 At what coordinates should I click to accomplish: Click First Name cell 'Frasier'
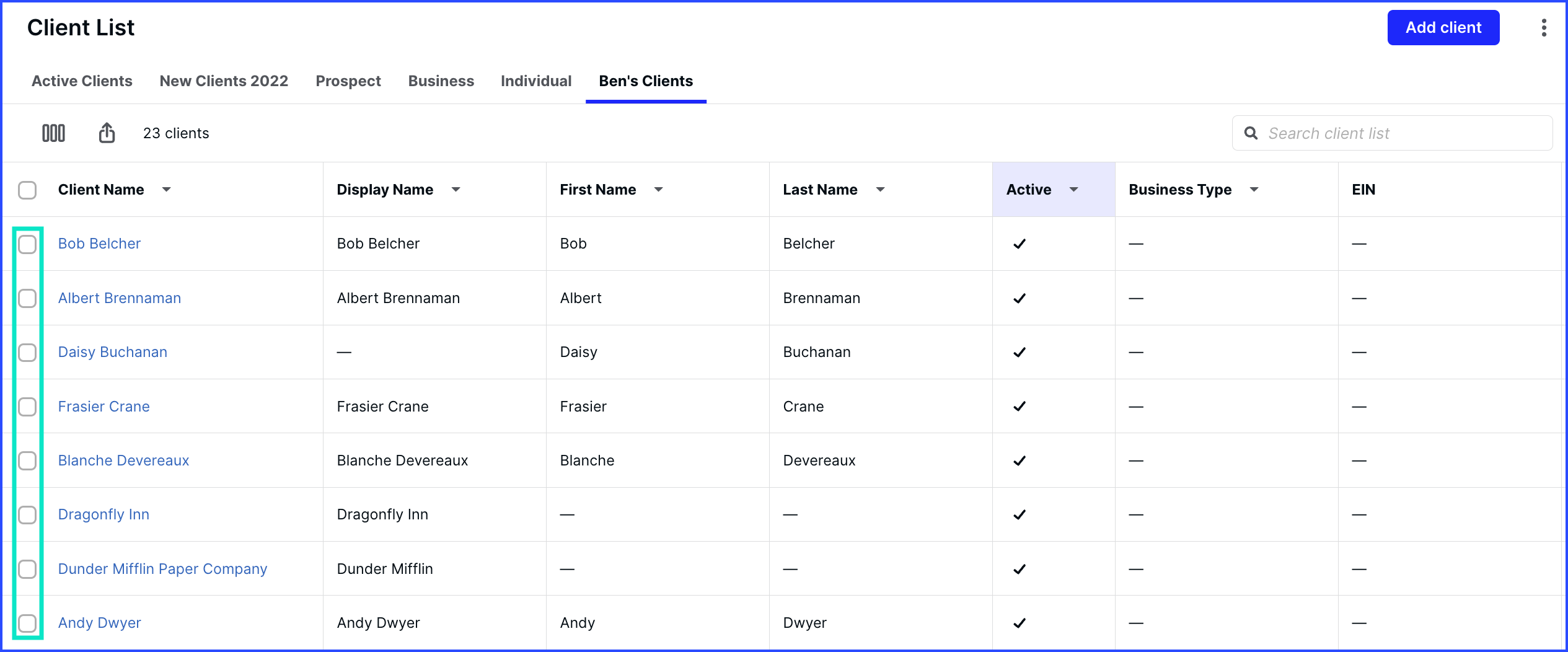click(583, 407)
